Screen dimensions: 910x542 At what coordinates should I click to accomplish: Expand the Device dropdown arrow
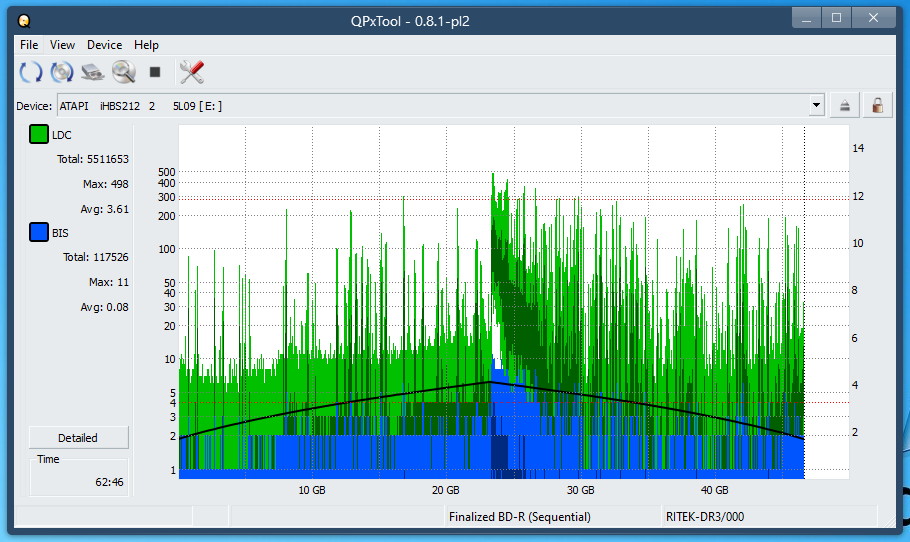[817, 105]
